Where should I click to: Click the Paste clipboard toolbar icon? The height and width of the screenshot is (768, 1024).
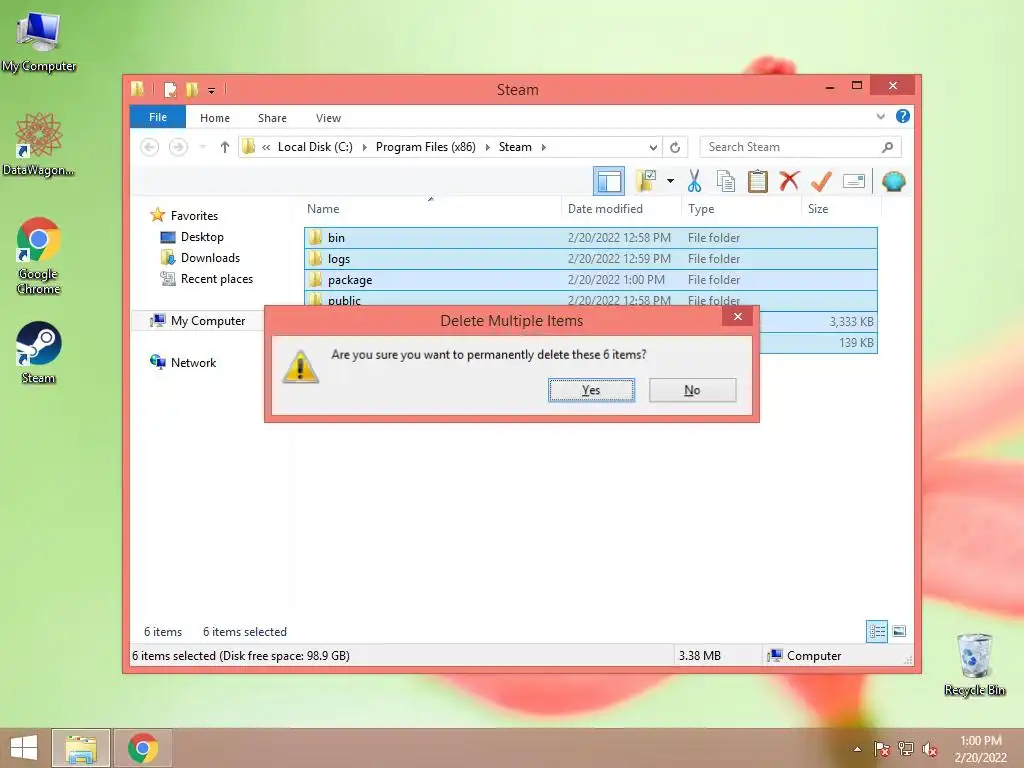pos(758,181)
